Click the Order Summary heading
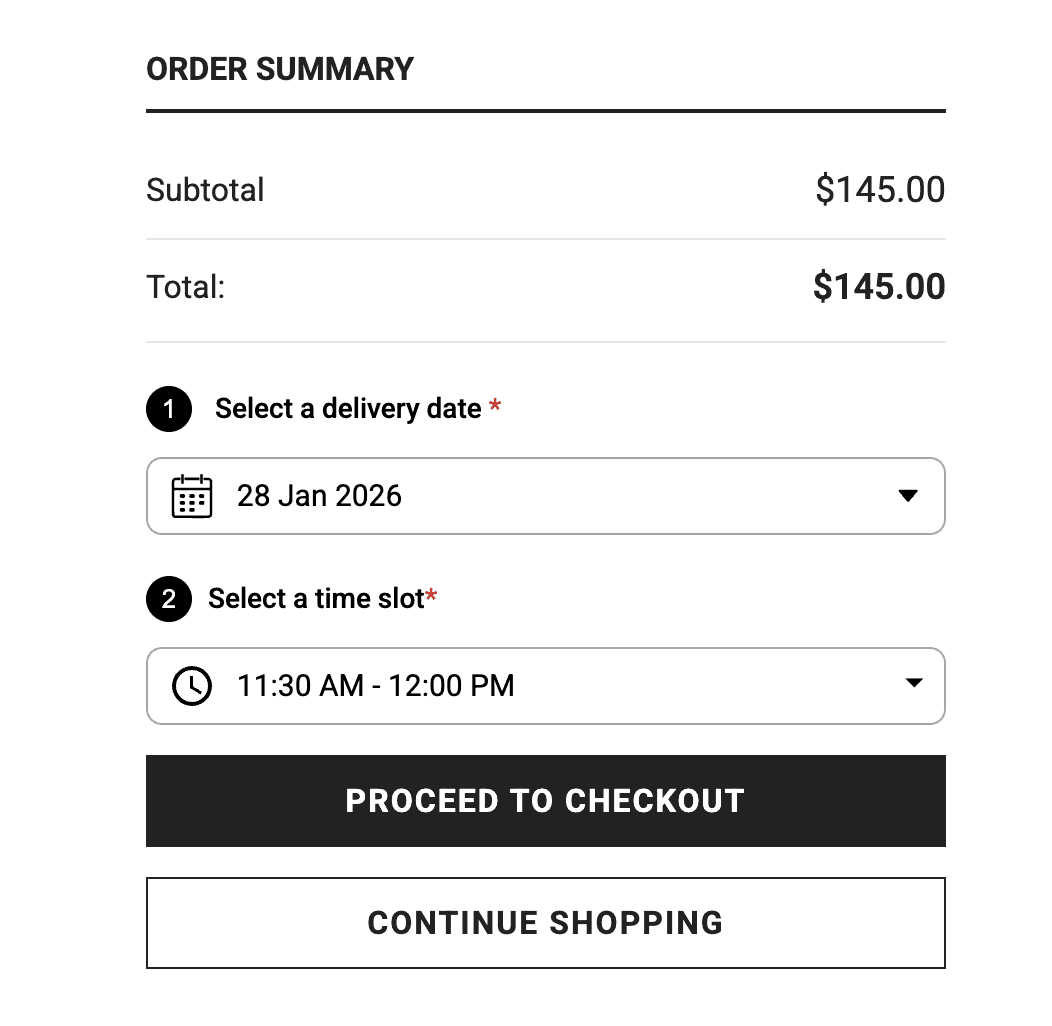Image resolution: width=1052 pixels, height=1026 pixels. coord(280,68)
